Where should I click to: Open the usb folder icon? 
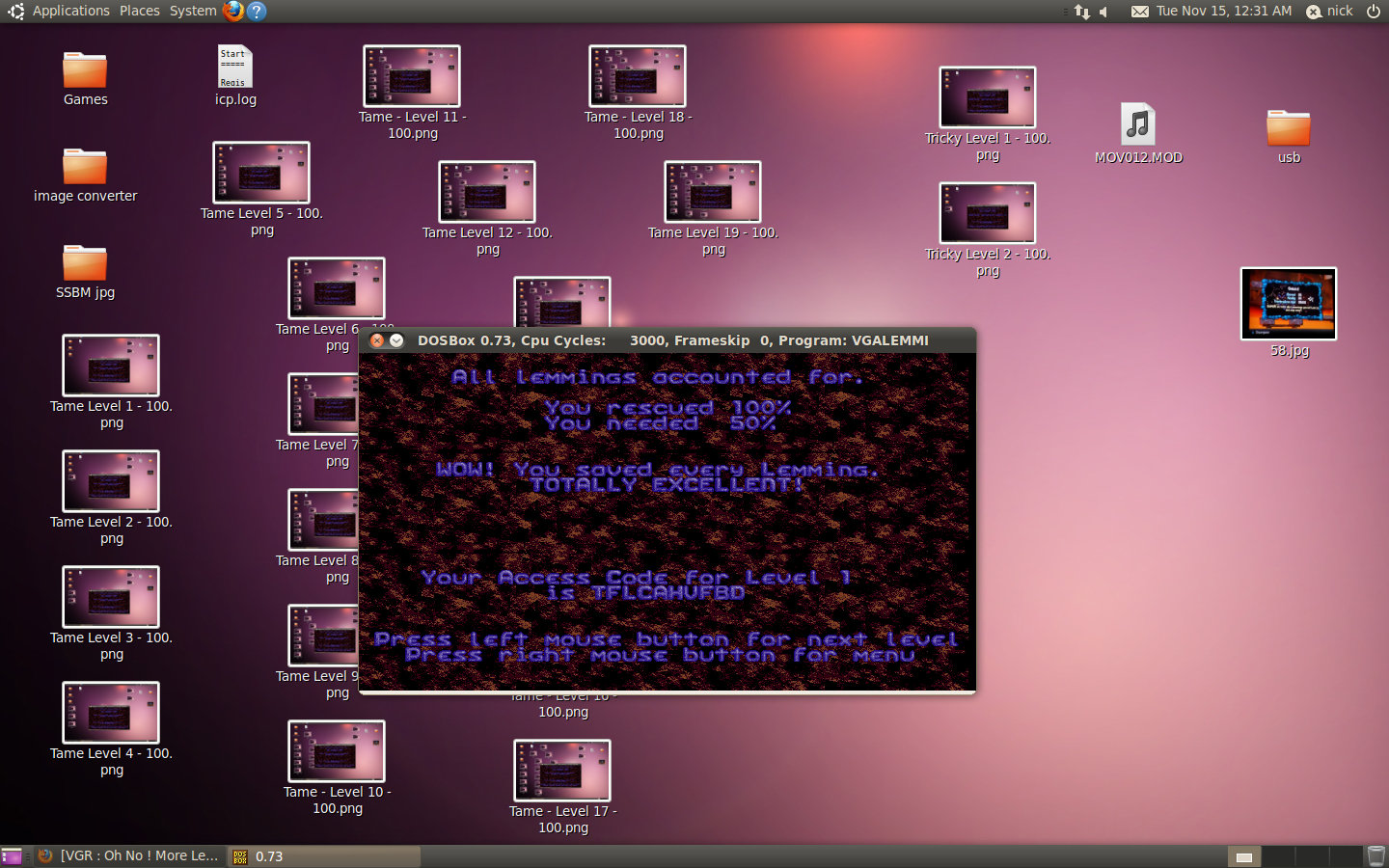click(x=1288, y=129)
